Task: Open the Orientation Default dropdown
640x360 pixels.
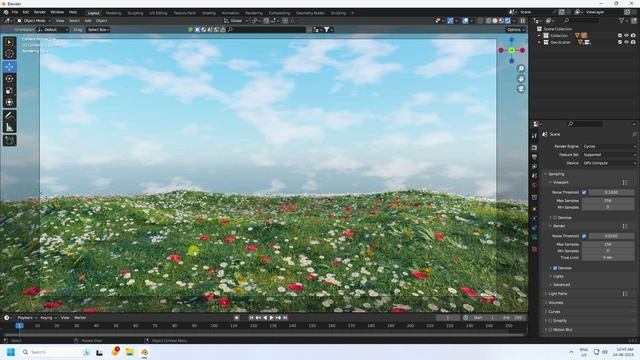Action: (x=53, y=29)
